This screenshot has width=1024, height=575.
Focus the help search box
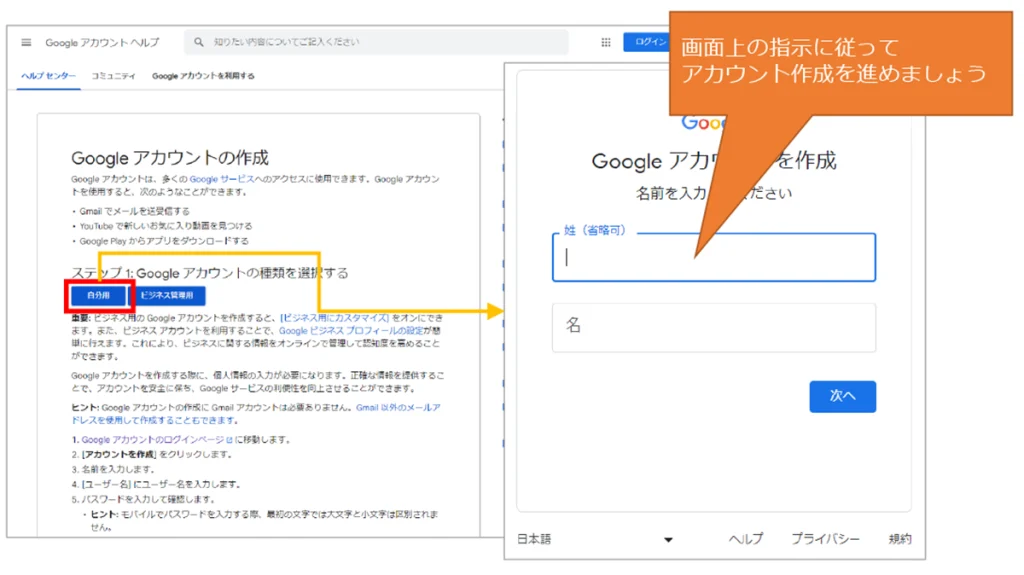click(380, 43)
